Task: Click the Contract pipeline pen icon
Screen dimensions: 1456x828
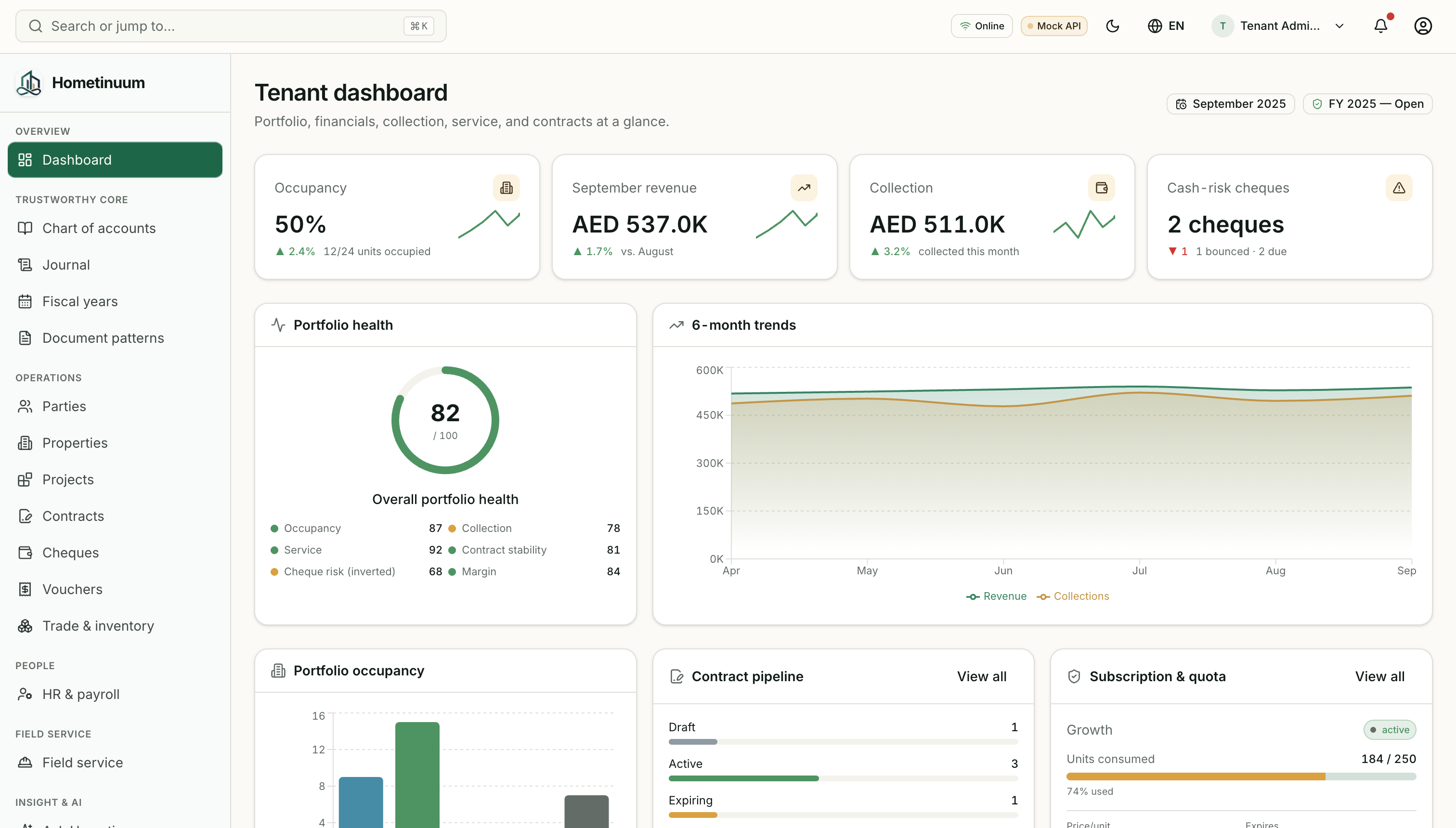Action: pyautogui.click(x=676, y=677)
